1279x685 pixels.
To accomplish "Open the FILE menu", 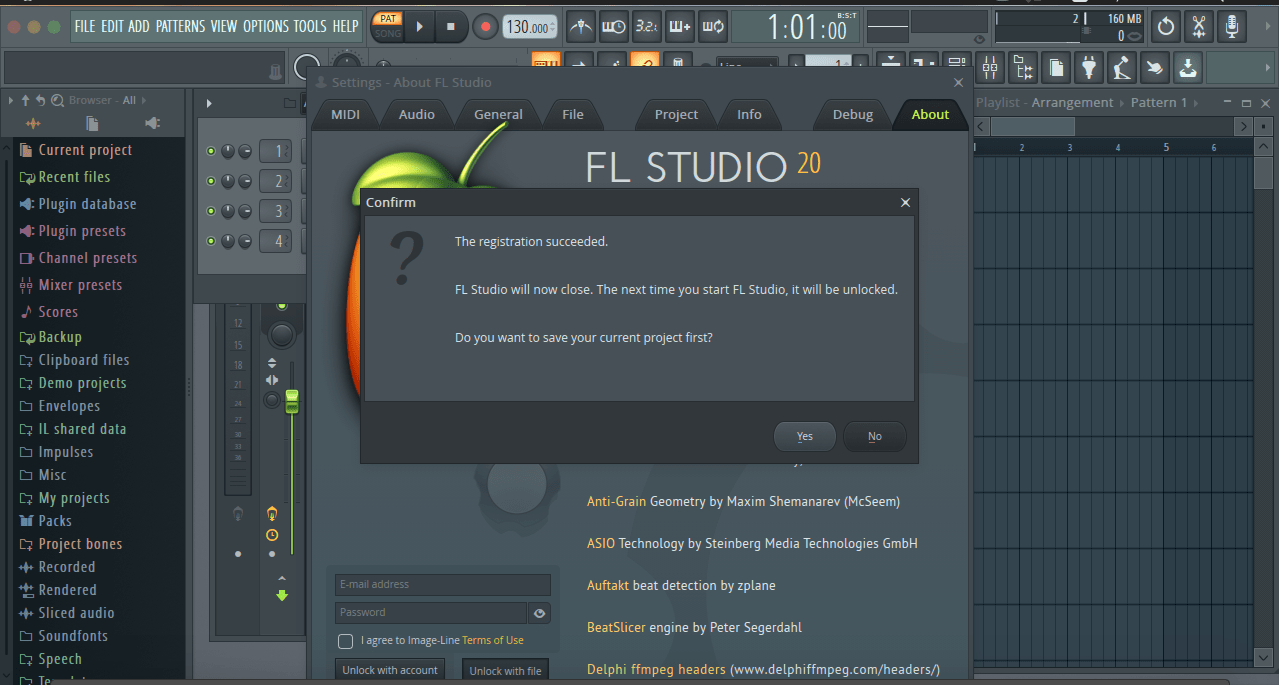I will point(85,26).
